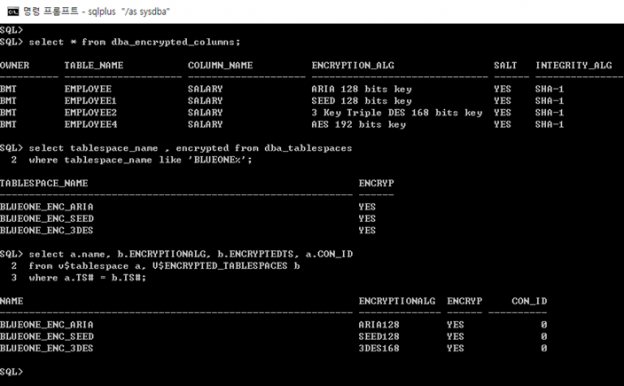Click 'AES 192 bits key' value
This screenshot has width=624, height=386.
[359, 124]
